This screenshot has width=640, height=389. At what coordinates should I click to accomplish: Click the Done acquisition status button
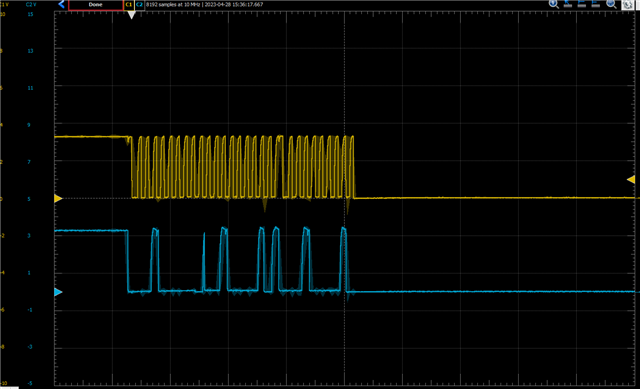96,5
